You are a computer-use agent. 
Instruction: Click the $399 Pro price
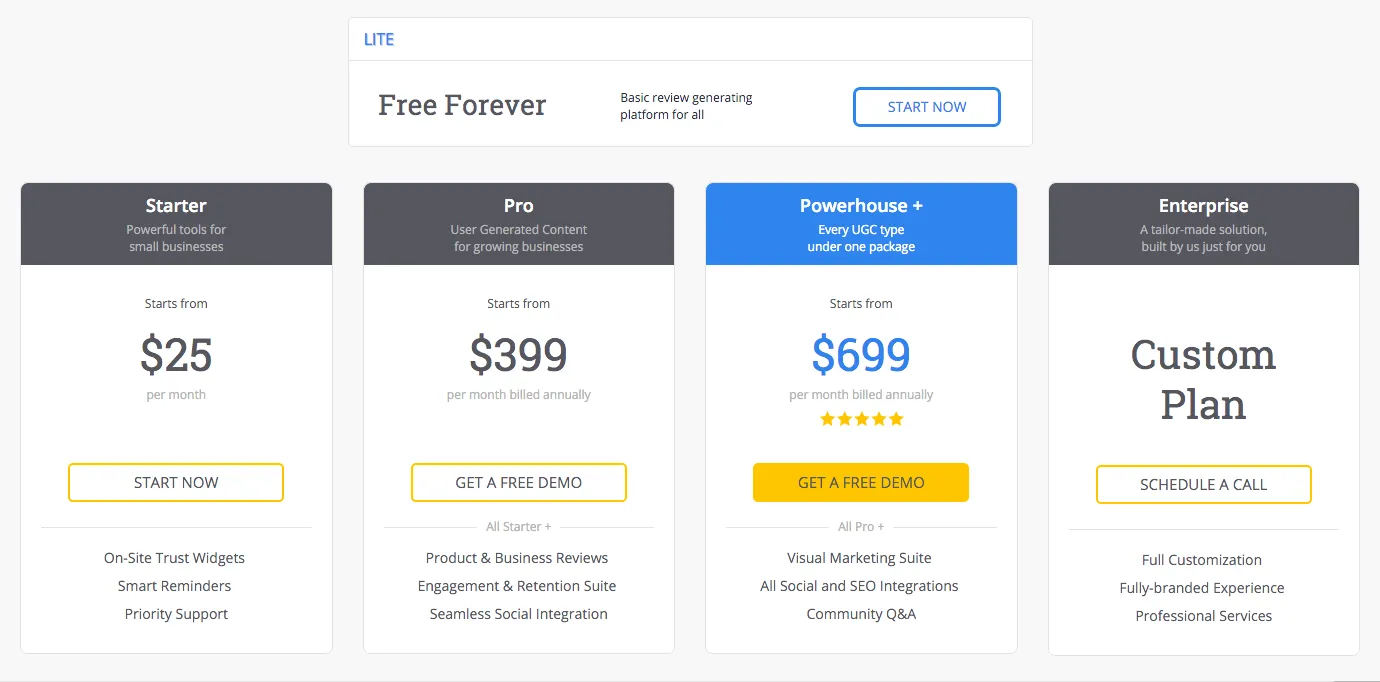518,355
